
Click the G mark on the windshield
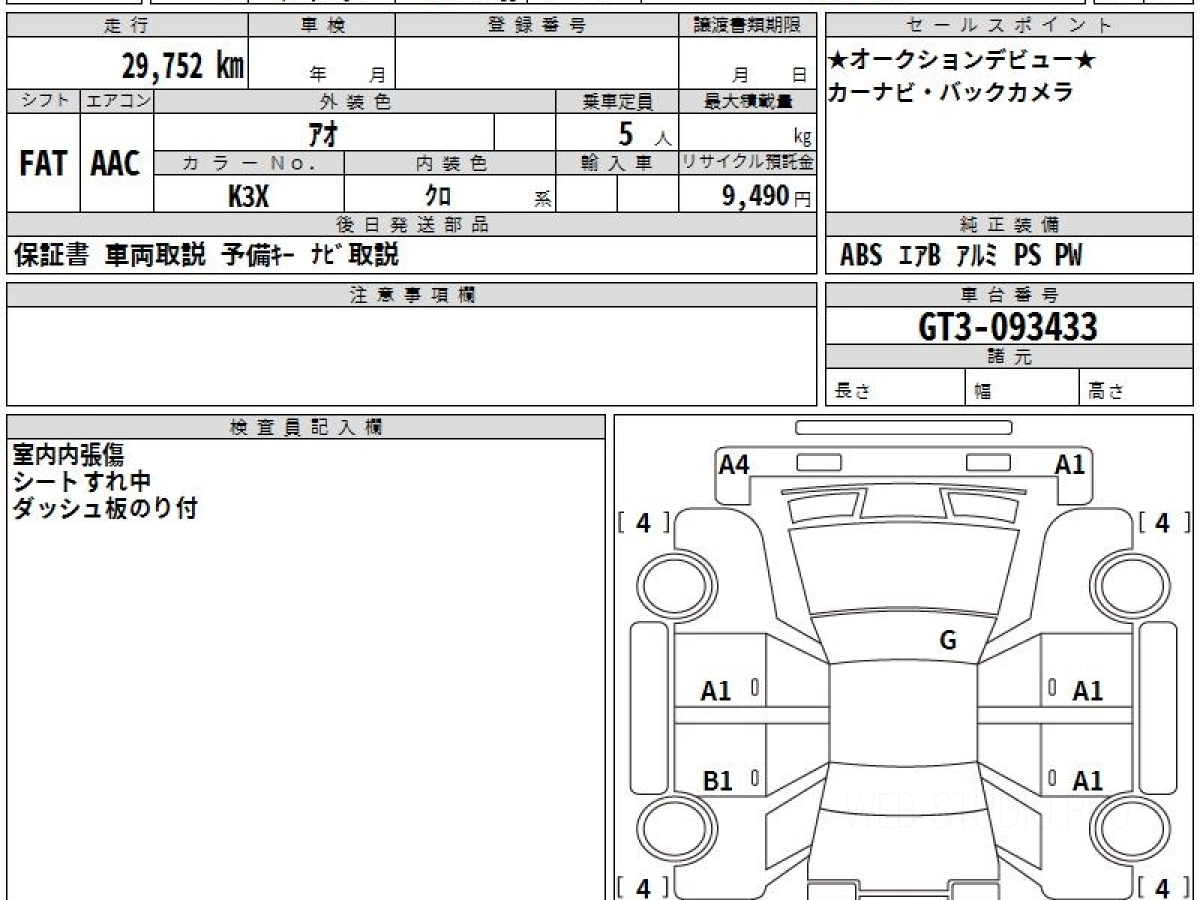click(x=948, y=641)
